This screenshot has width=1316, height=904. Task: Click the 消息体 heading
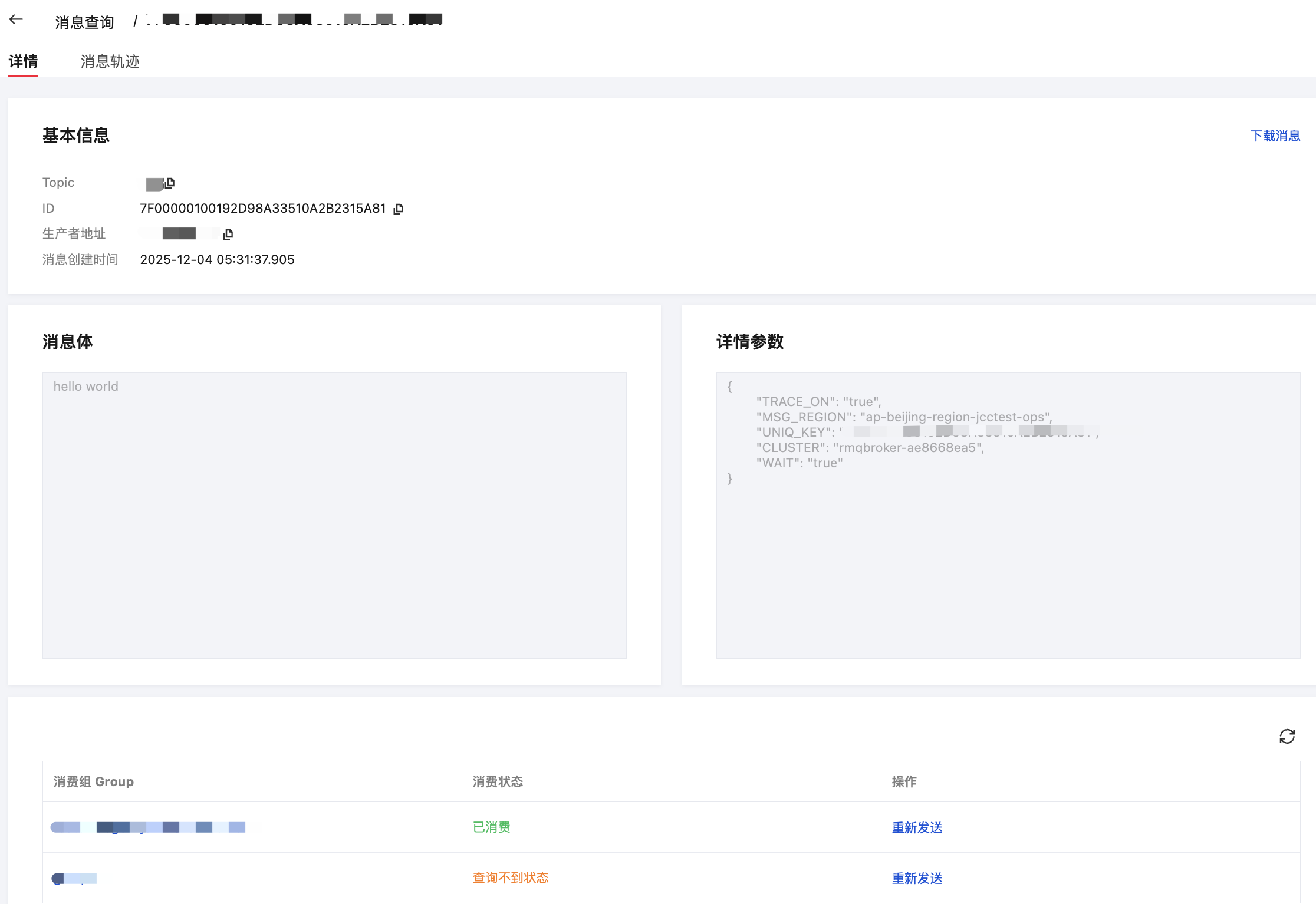[68, 342]
